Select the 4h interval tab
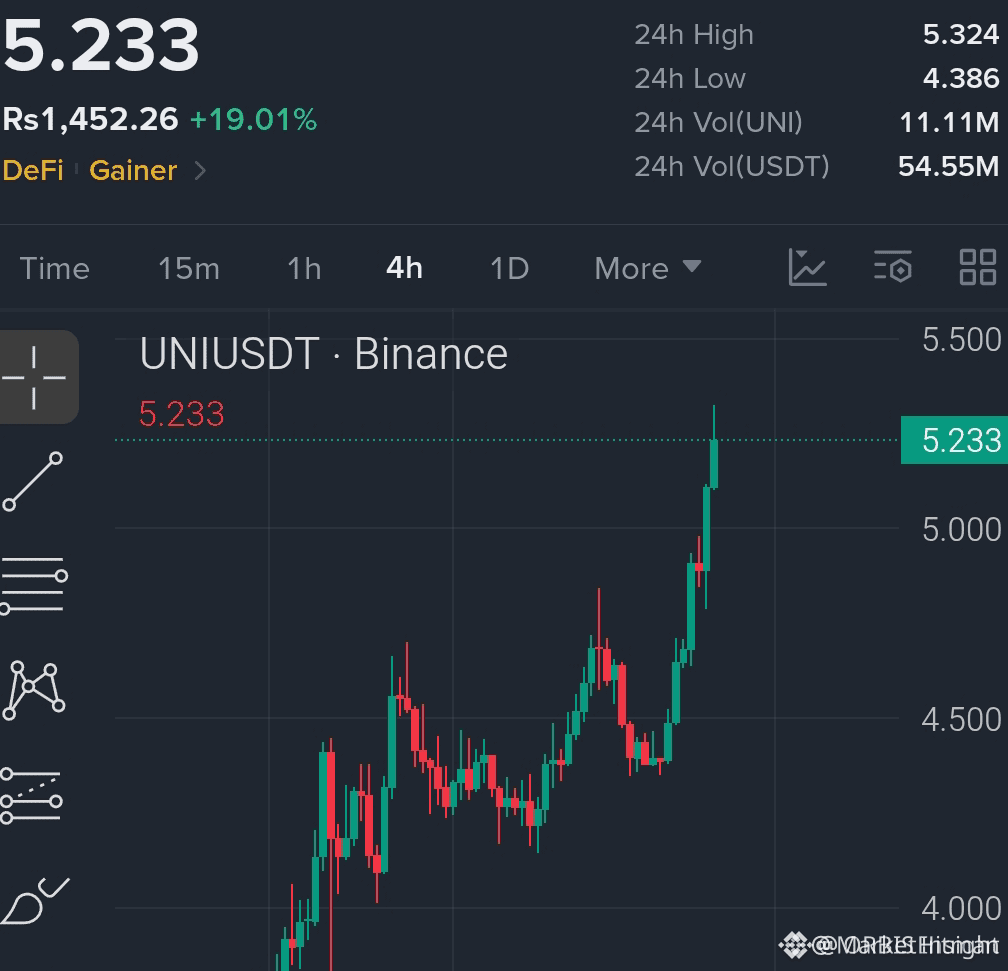 404,268
